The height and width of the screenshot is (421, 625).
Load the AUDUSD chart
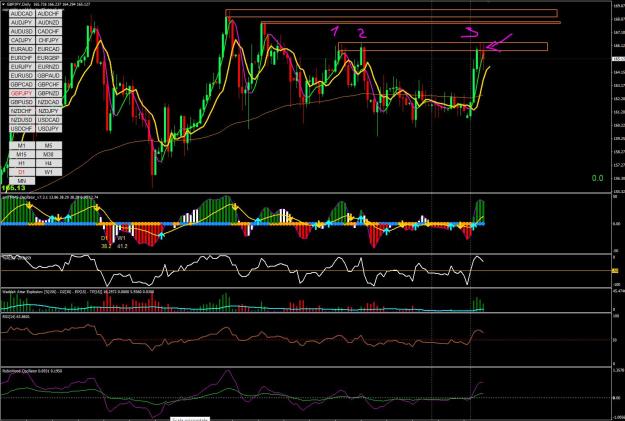(x=22, y=31)
